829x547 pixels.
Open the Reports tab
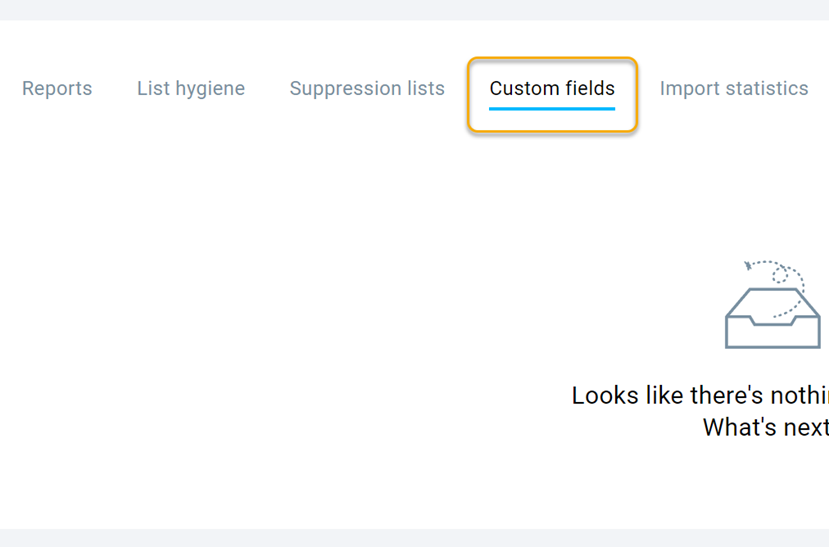click(57, 89)
